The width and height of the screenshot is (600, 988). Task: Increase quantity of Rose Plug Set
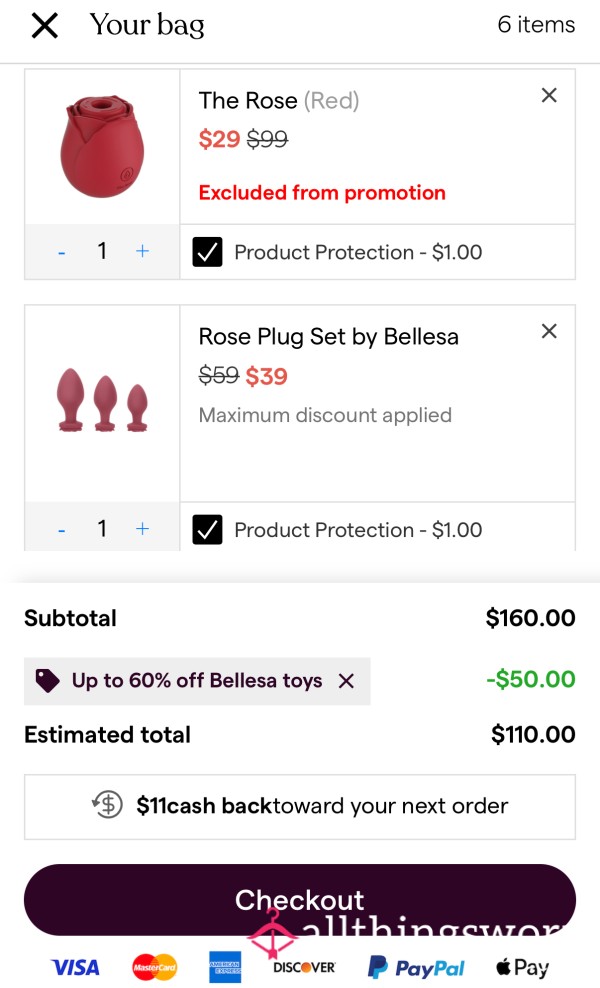point(142,529)
